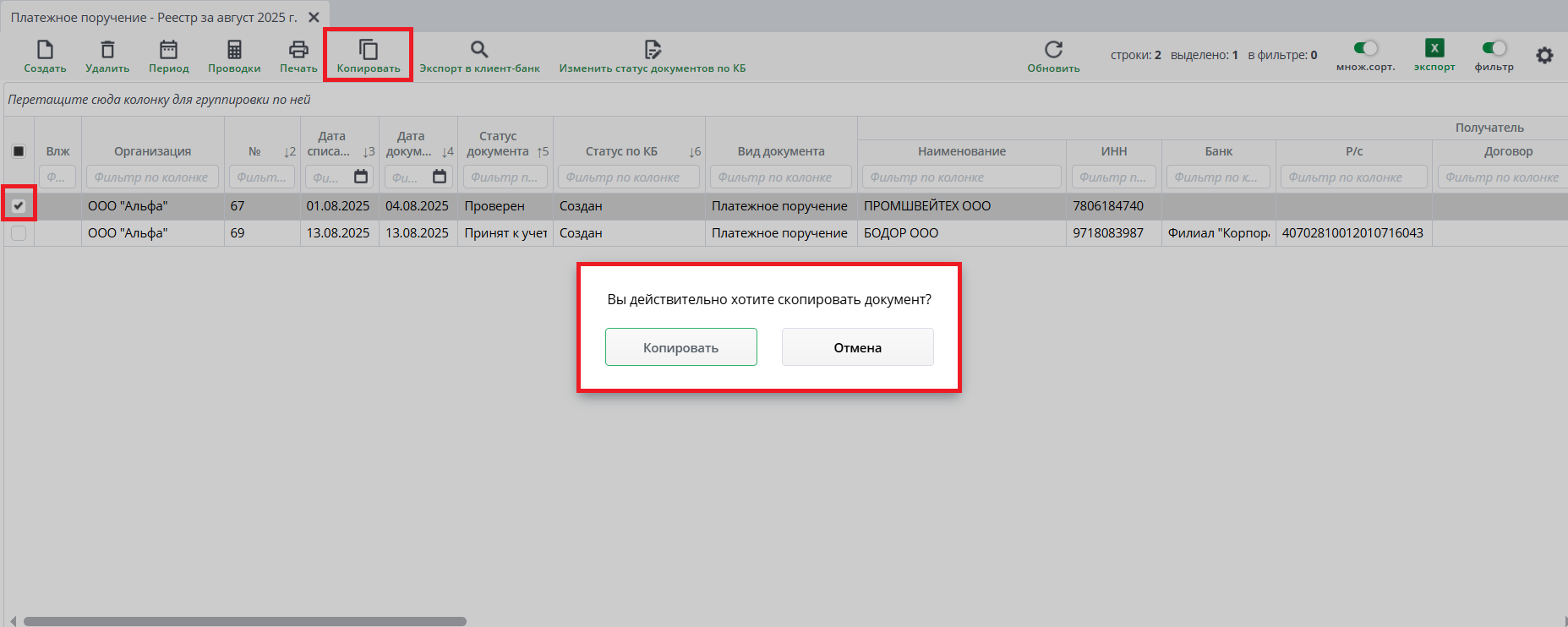The width and height of the screenshot is (1568, 627).
Task: Open Дата списания filter calendar picker
Action: point(361,177)
